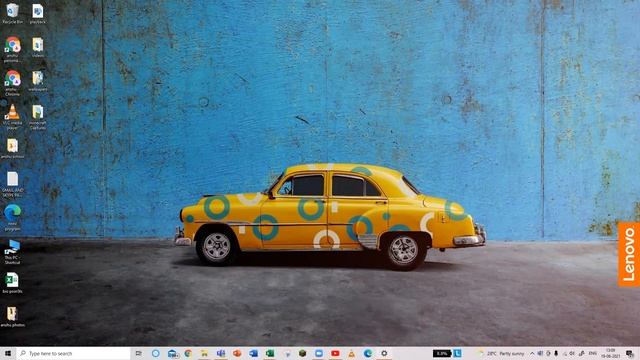
Task: Open Zoom from the taskbar
Action: [x=319, y=353]
